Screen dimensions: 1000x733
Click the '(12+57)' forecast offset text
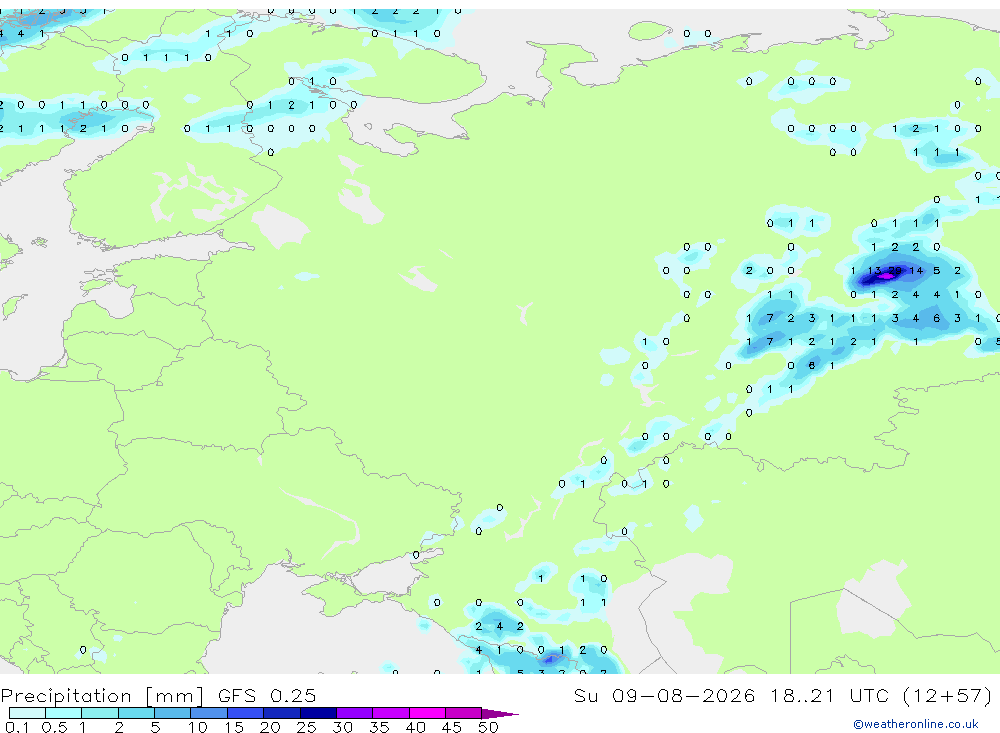(x=948, y=695)
